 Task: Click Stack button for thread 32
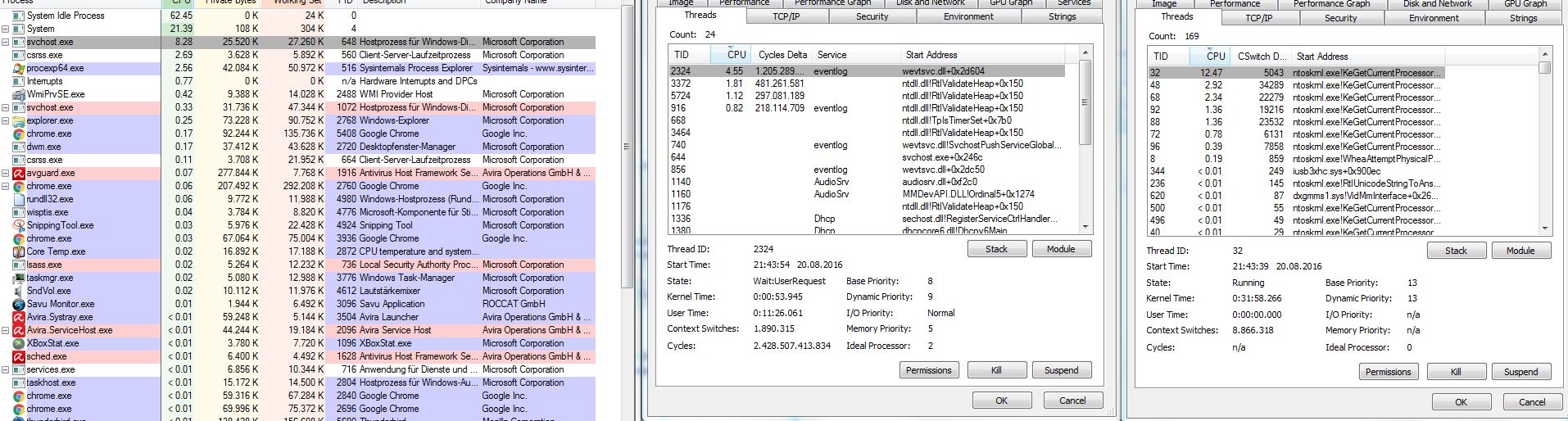tap(1456, 251)
